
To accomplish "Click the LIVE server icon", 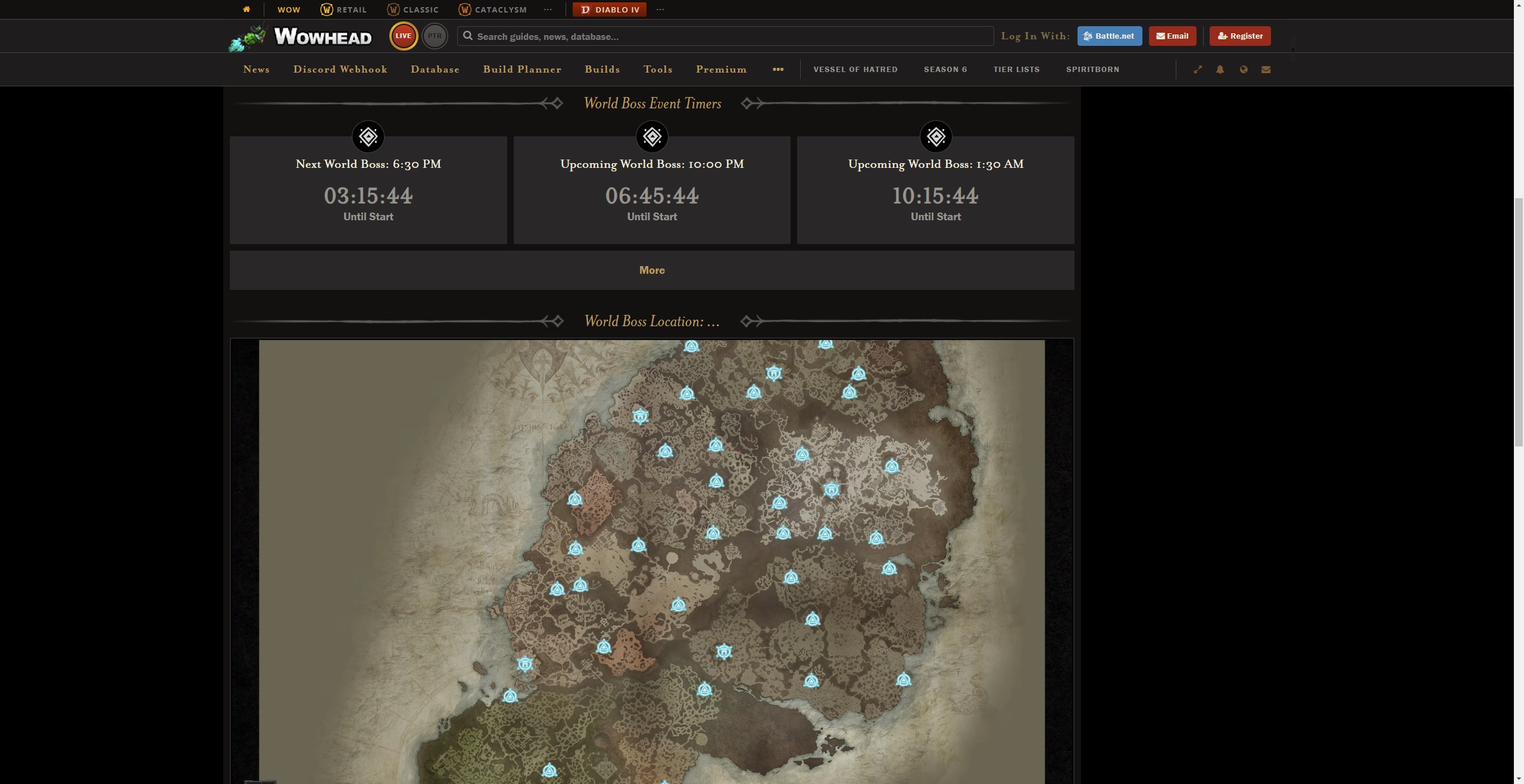I will pyautogui.click(x=403, y=35).
